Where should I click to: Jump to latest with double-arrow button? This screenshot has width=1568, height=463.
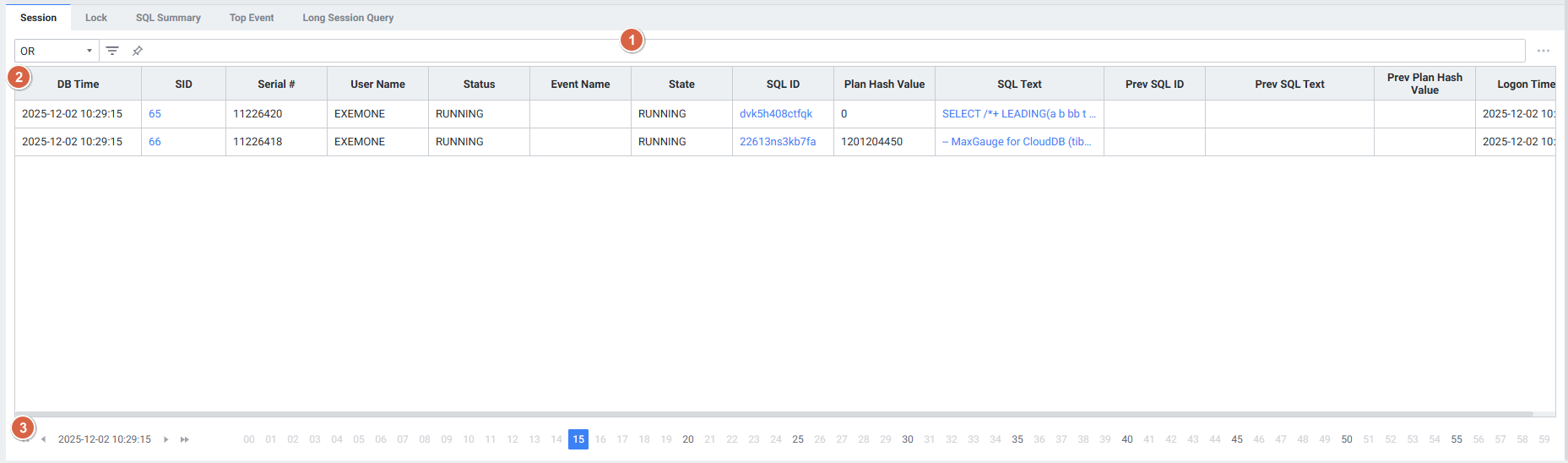185,439
